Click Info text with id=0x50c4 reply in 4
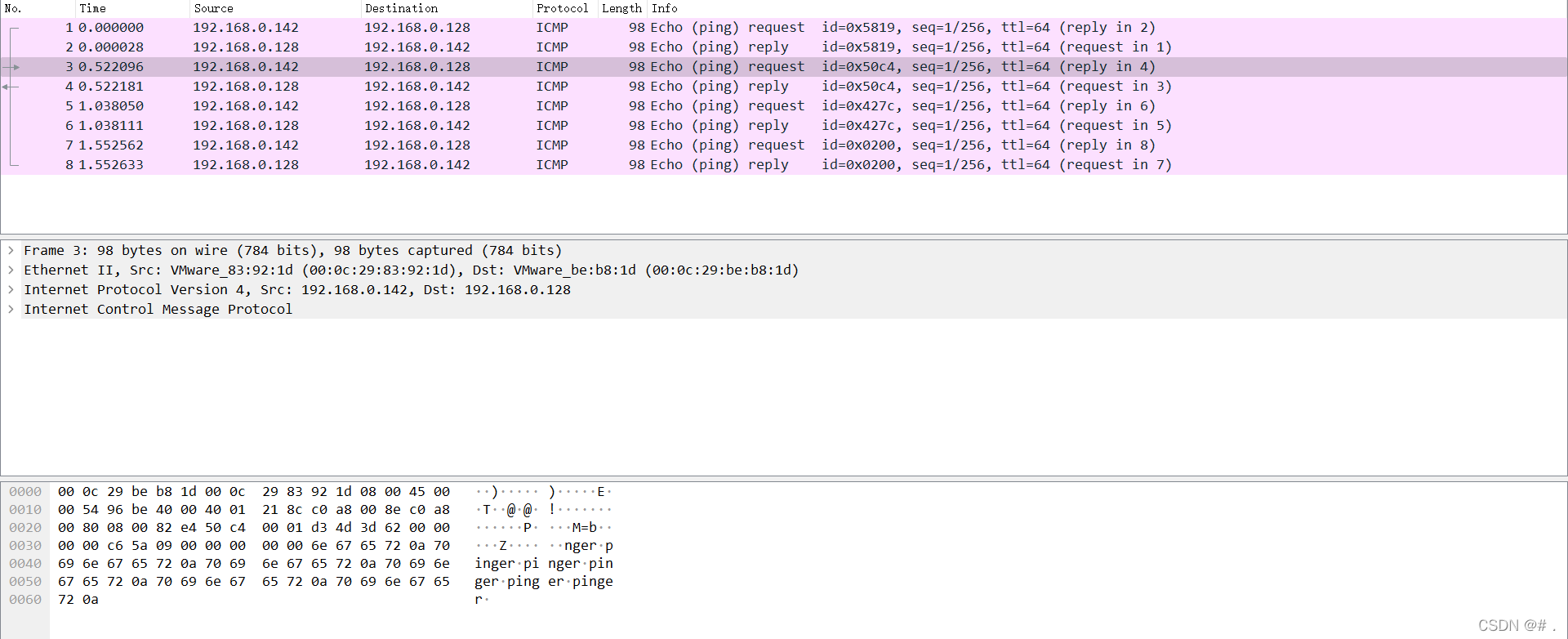The width and height of the screenshot is (1568, 639). 903,67
